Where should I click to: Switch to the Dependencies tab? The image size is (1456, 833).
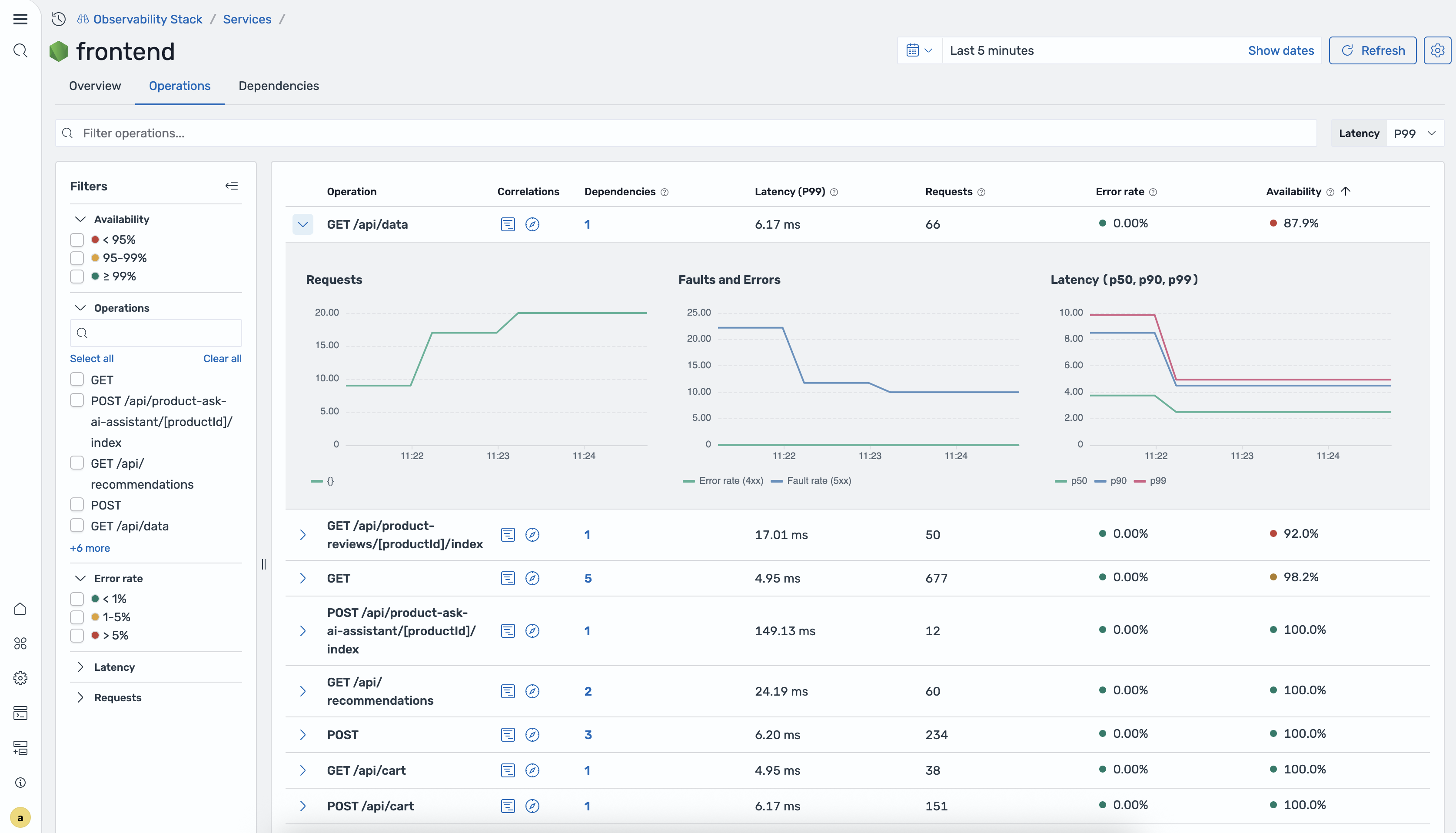coord(279,86)
